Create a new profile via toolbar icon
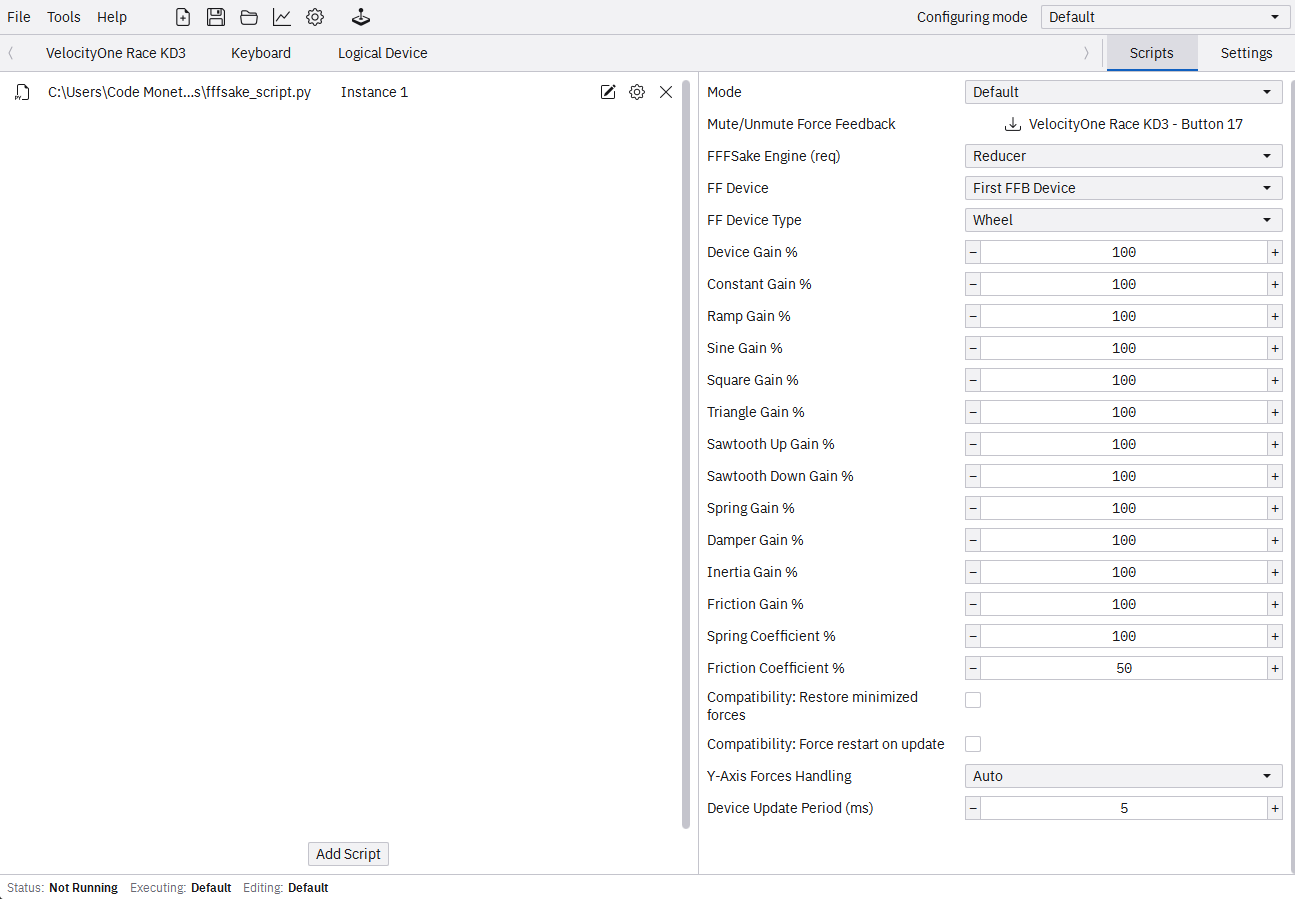1295x899 pixels. [x=182, y=17]
